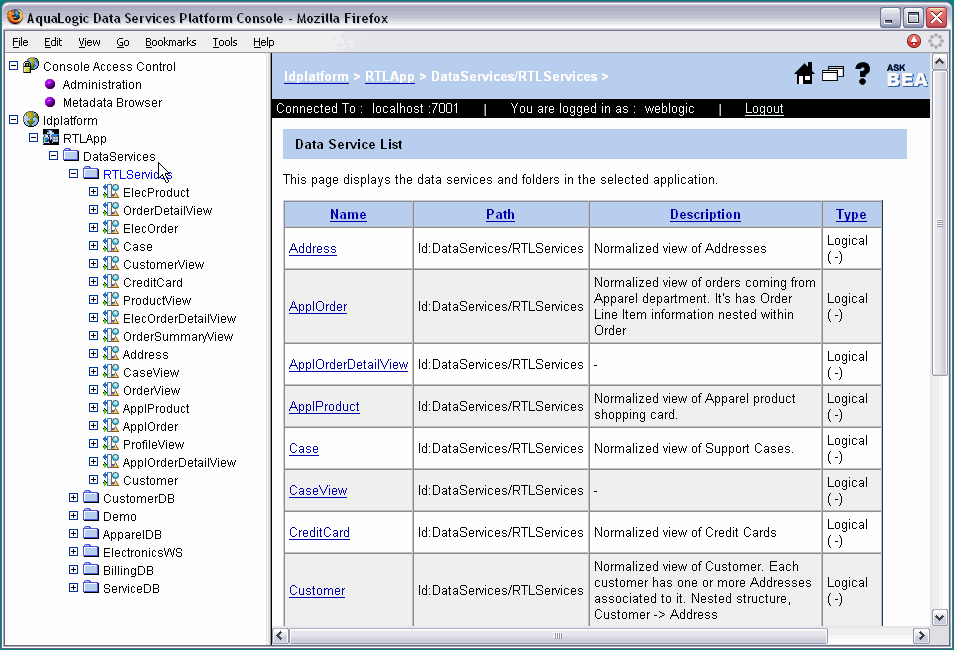
Task: Click the horizontal scrollbar left arrow
Action: point(280,636)
